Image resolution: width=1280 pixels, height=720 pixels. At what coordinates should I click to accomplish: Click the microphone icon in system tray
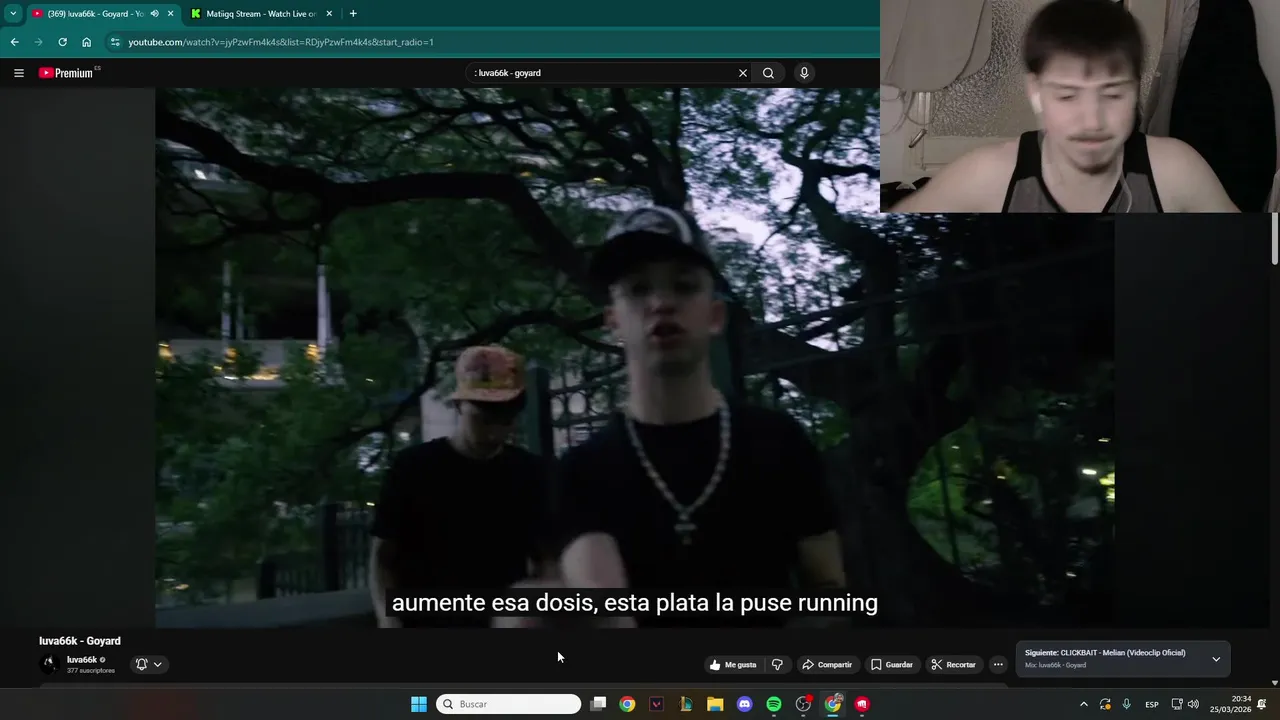(1126, 704)
